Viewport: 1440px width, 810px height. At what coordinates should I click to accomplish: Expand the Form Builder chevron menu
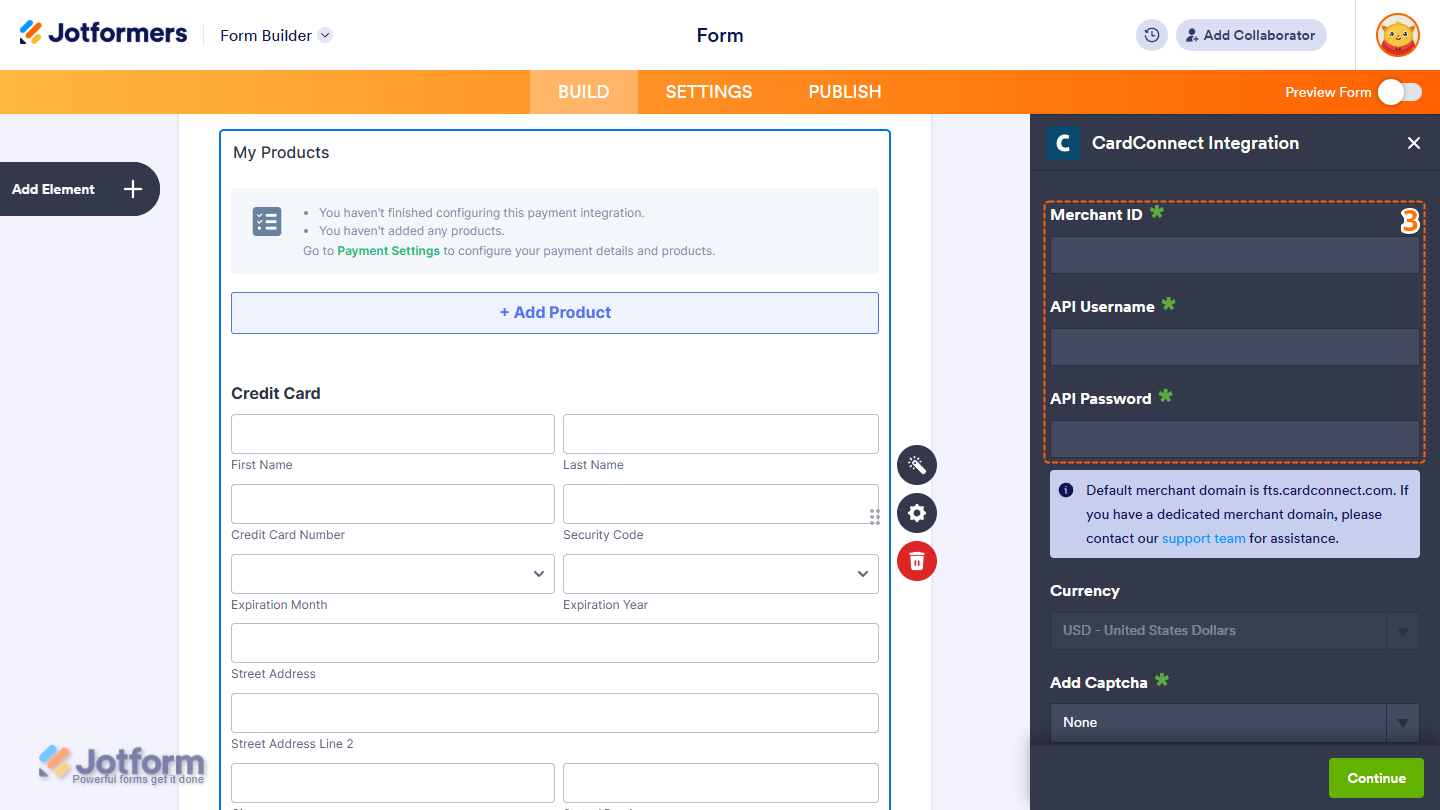[324, 35]
